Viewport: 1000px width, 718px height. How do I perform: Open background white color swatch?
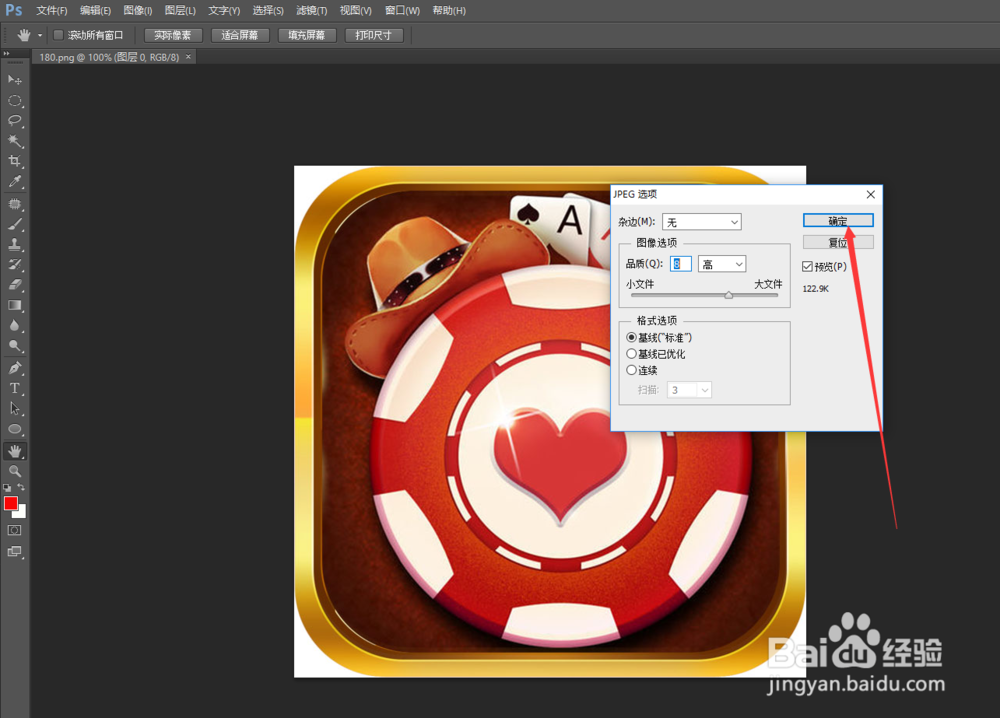[22, 513]
